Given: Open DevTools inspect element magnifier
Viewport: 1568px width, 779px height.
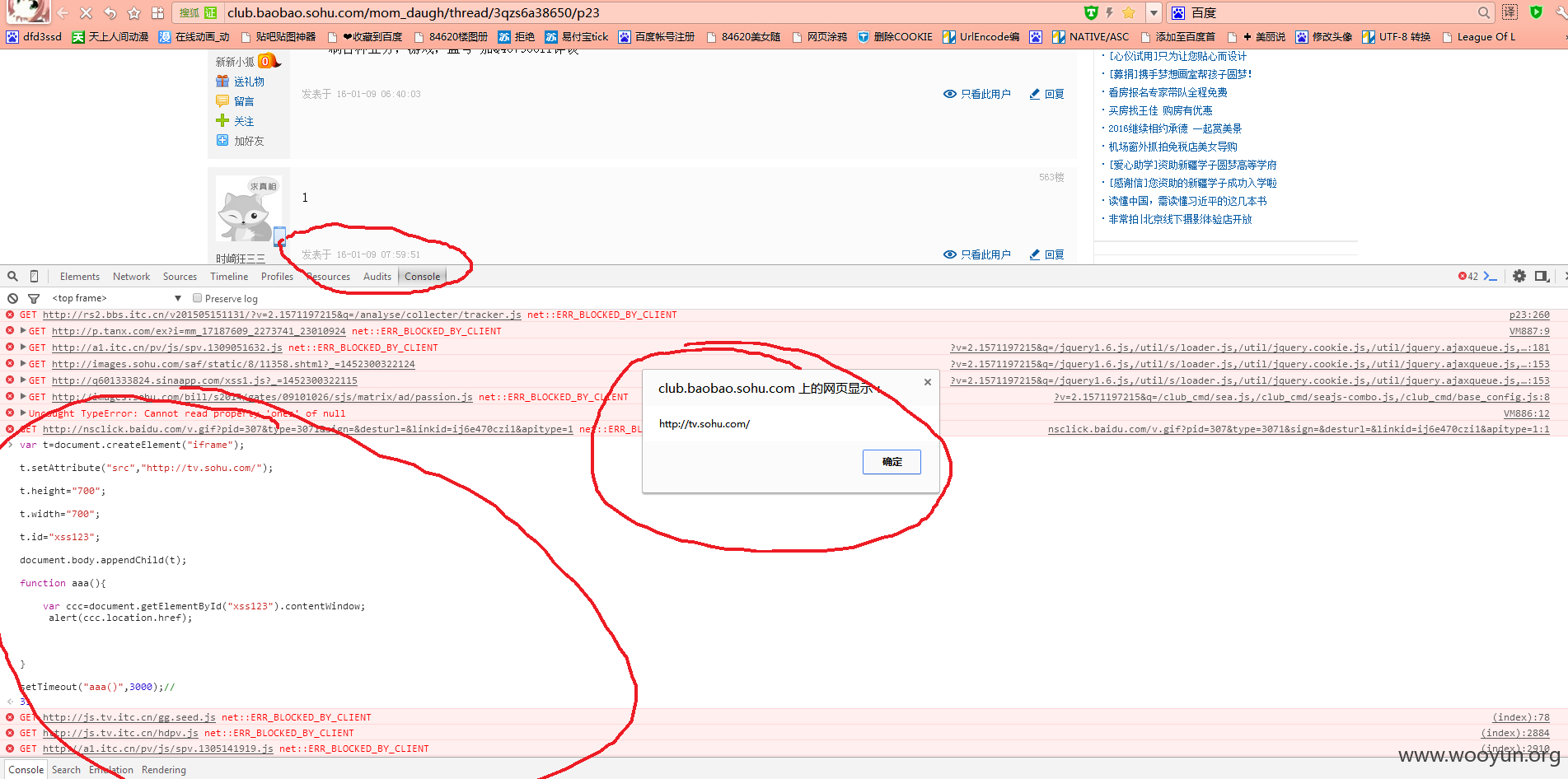Looking at the screenshot, I should tap(12, 277).
